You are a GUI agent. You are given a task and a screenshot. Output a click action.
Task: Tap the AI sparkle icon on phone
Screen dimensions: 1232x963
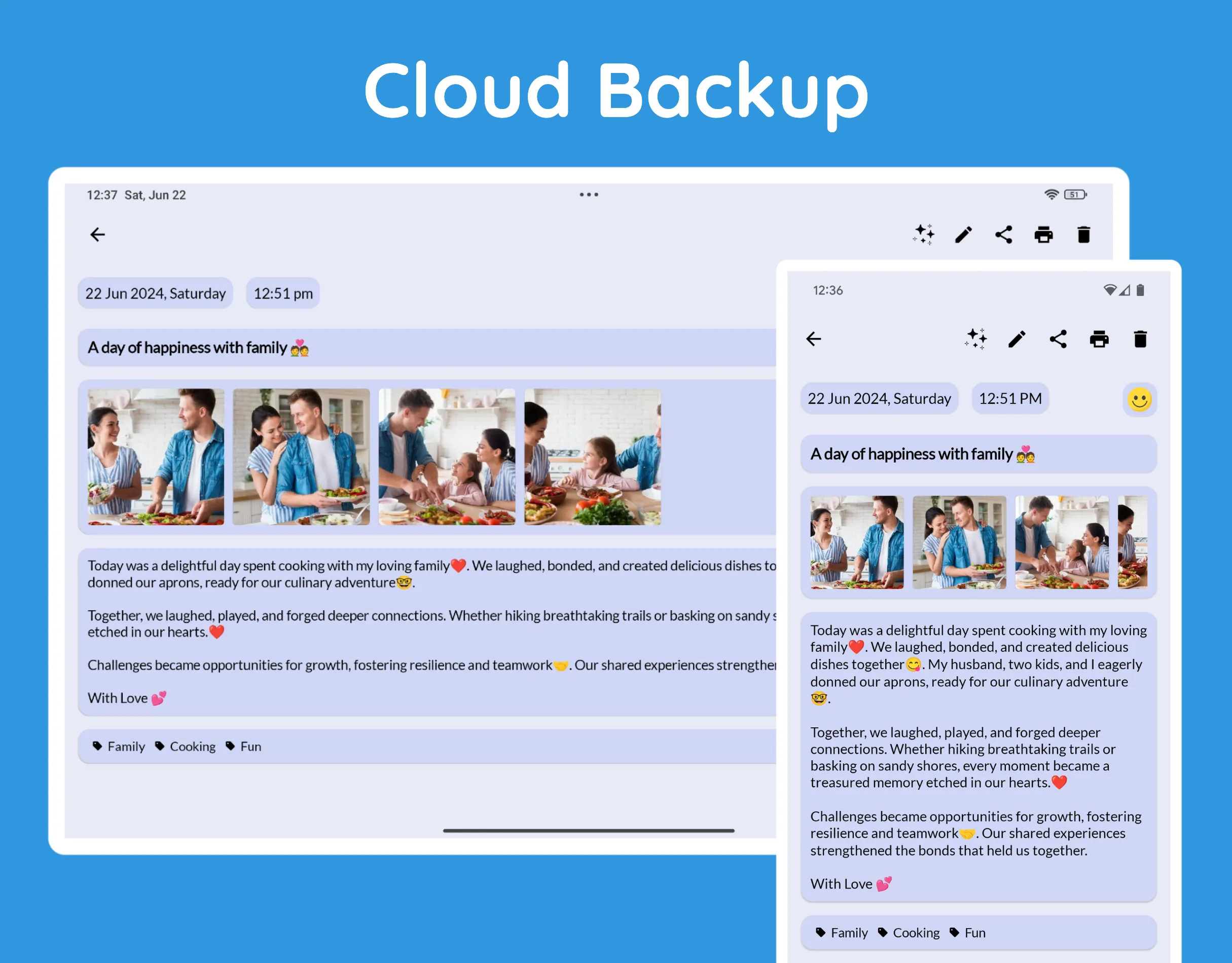tap(976, 339)
